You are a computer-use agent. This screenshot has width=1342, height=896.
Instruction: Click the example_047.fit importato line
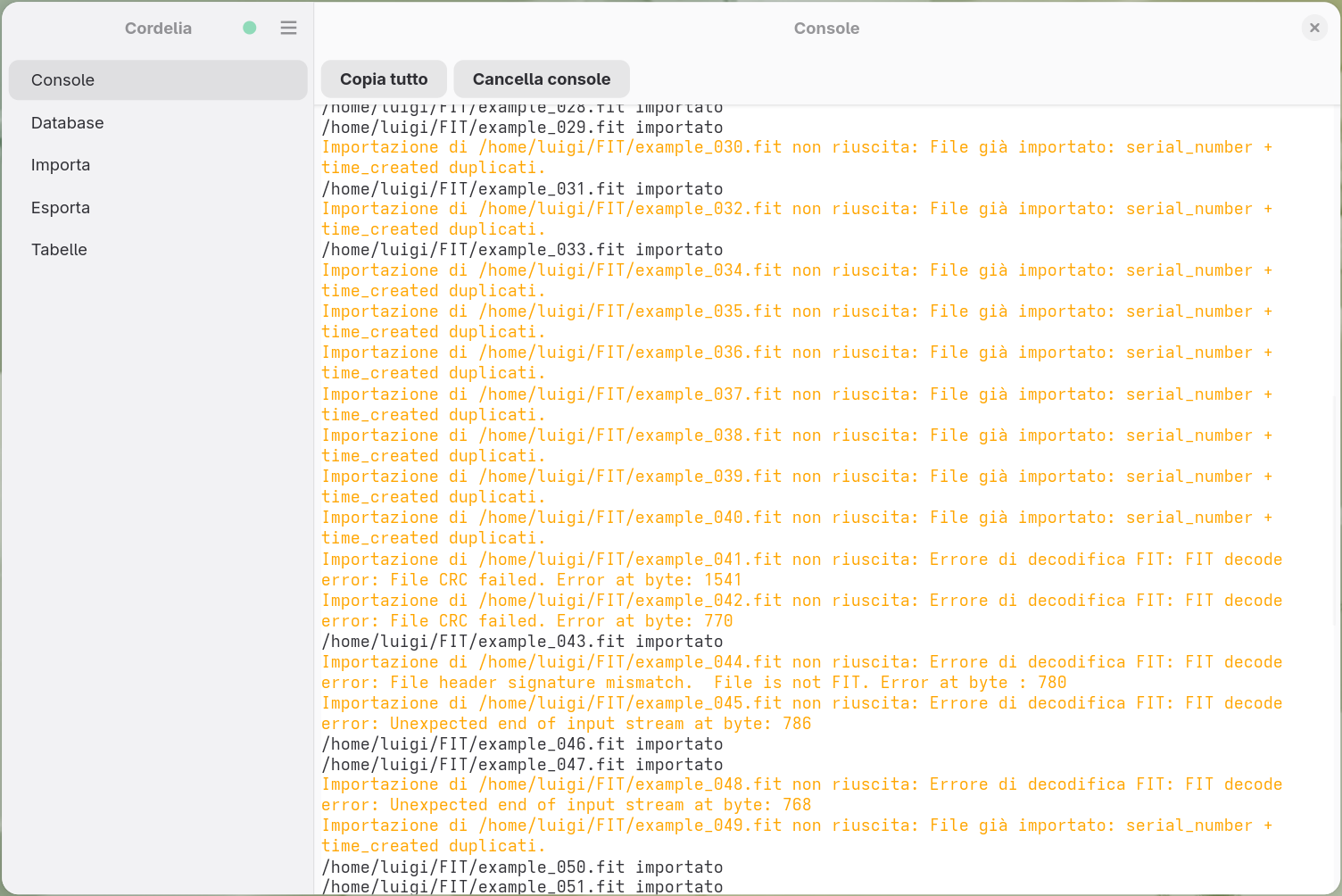523,764
